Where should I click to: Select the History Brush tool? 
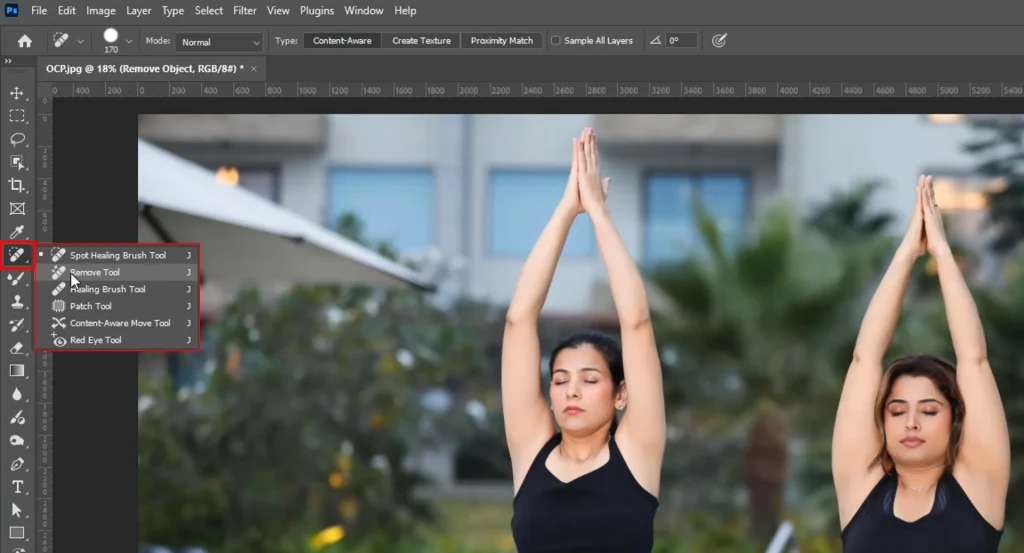click(17, 325)
